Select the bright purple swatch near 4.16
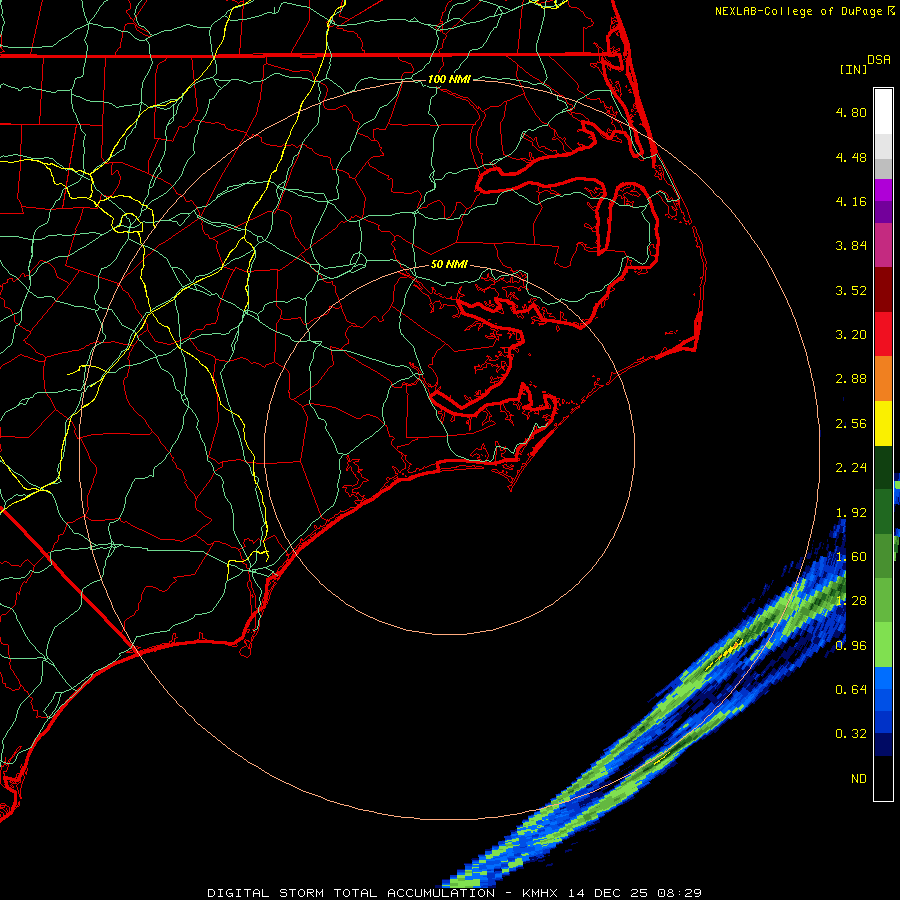 883,190
